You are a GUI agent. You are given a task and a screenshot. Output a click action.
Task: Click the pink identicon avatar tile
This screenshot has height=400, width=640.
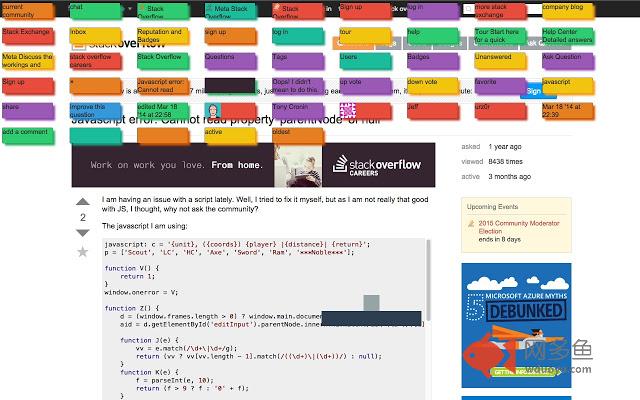click(x=365, y=111)
